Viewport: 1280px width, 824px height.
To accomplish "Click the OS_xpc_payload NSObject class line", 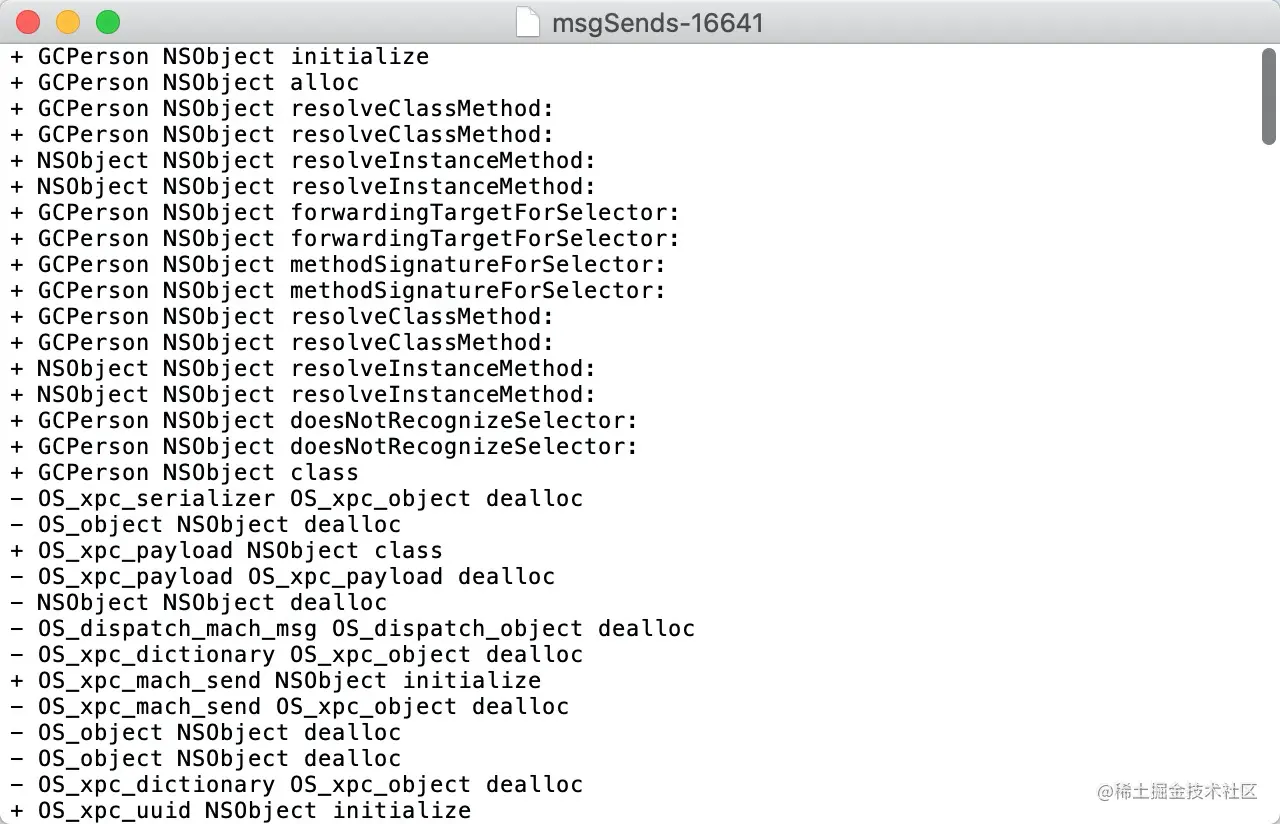I will pos(227,550).
